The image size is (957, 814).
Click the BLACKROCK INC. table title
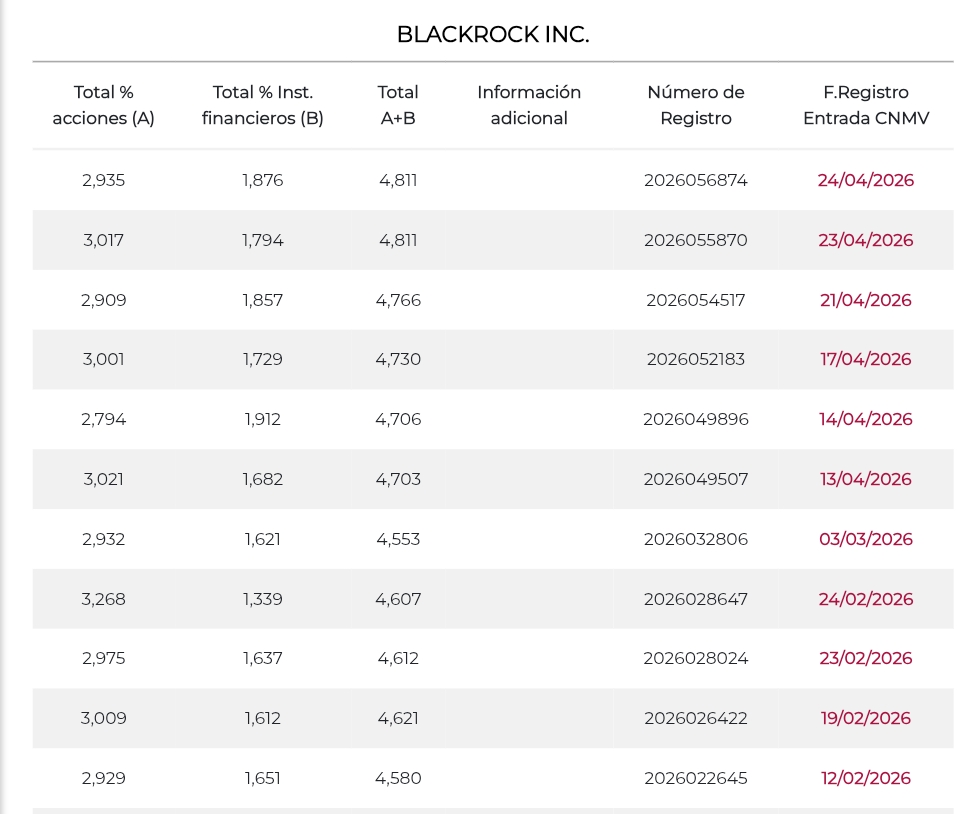click(493, 35)
